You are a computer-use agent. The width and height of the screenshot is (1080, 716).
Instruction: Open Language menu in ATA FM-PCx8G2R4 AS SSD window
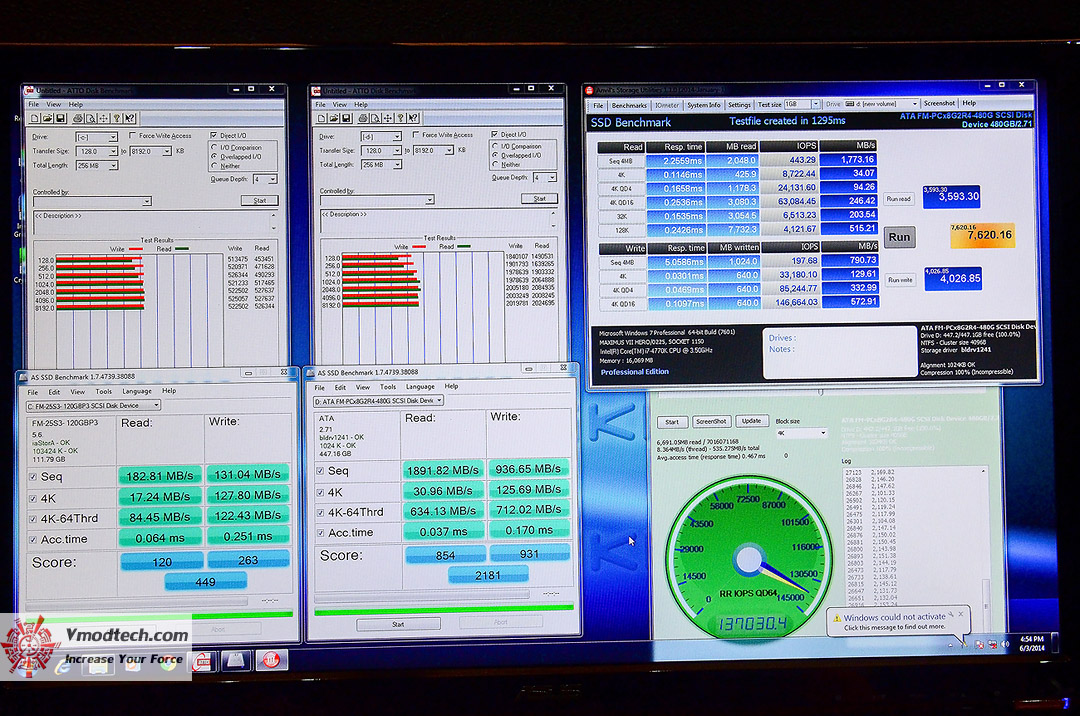pos(420,387)
